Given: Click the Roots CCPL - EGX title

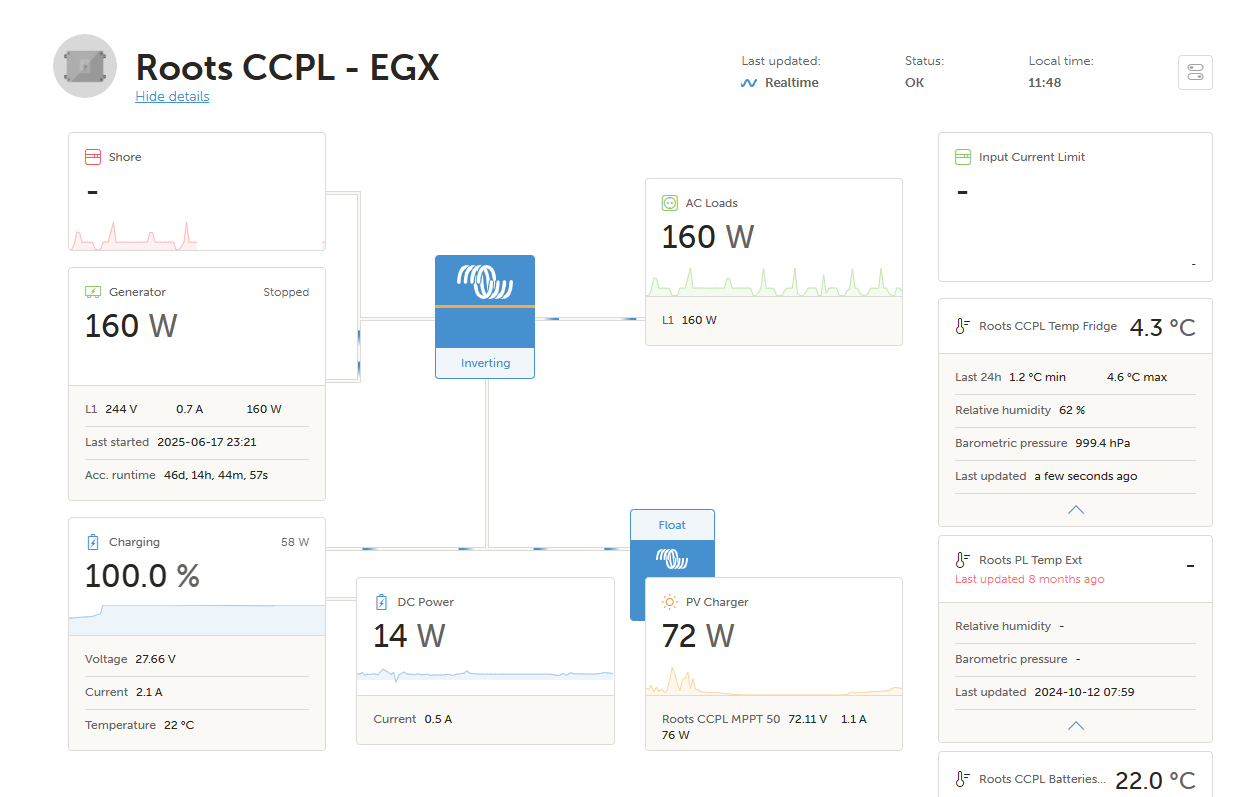Looking at the screenshot, I should coord(287,67).
